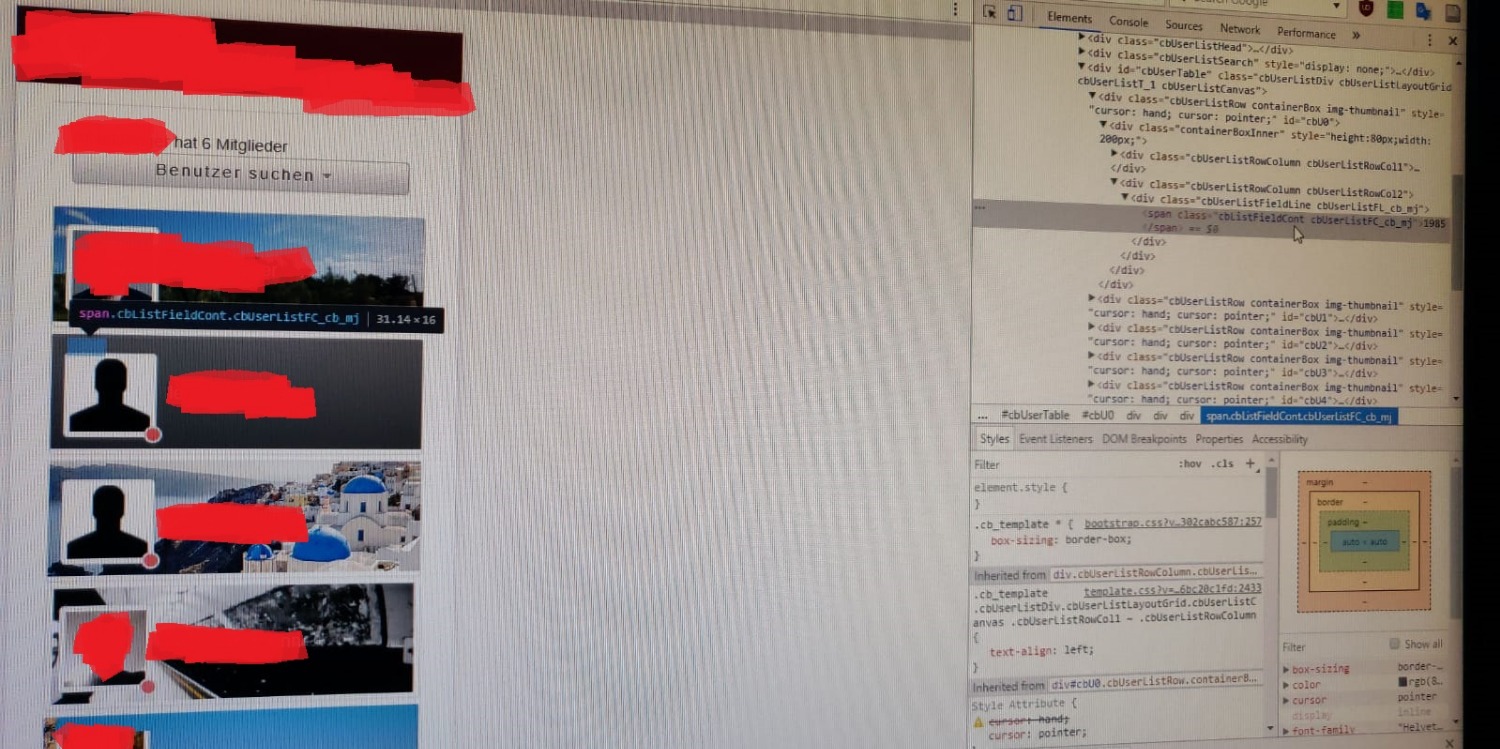Collapse the containerBoxInner div node
The width and height of the screenshot is (1500, 749).
pos(1103,125)
